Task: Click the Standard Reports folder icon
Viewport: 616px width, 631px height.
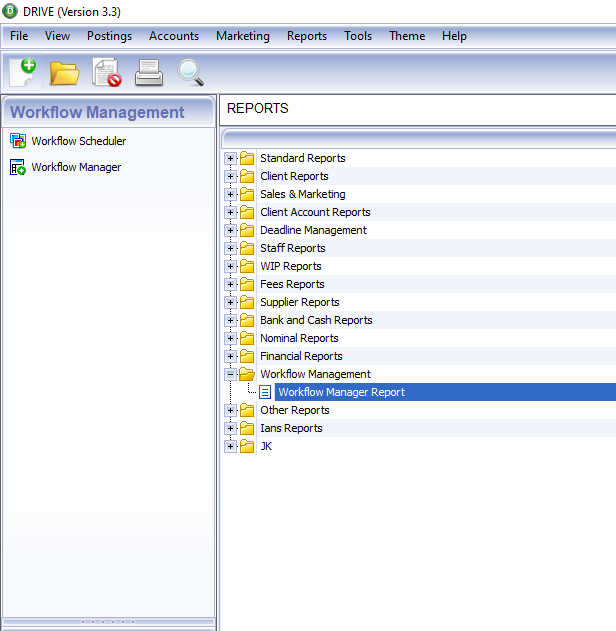Action: (x=247, y=158)
